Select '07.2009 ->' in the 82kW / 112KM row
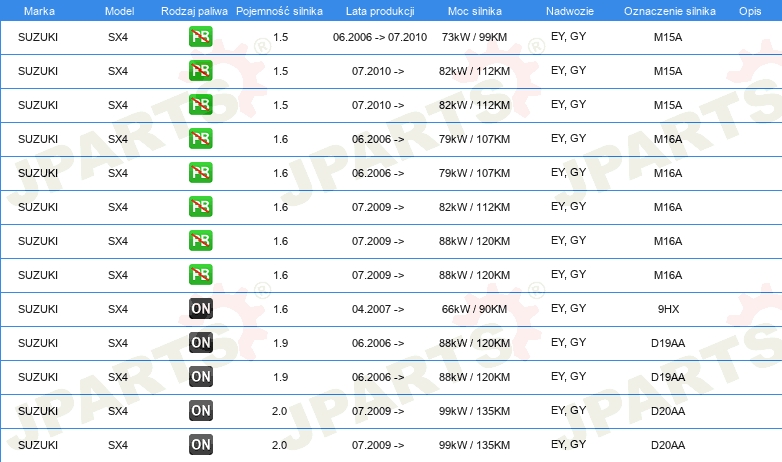 pyautogui.click(x=378, y=207)
